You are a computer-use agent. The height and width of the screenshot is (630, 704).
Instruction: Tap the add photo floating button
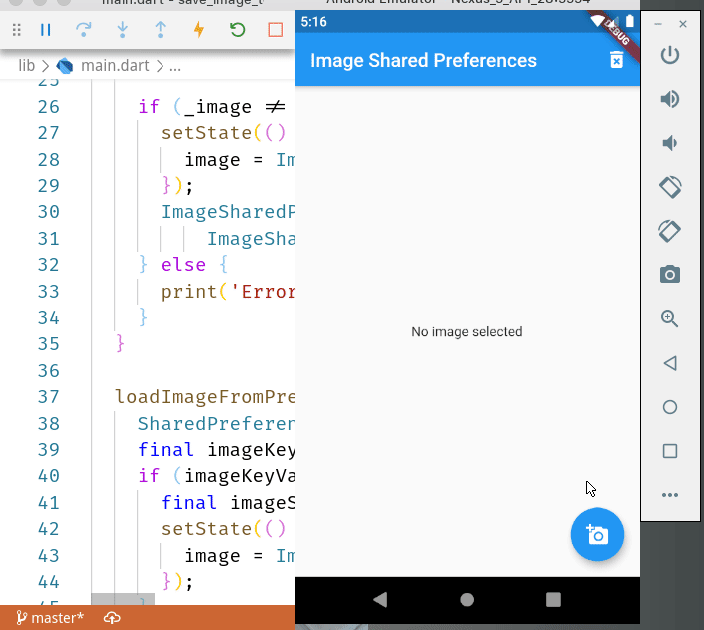pyautogui.click(x=597, y=534)
